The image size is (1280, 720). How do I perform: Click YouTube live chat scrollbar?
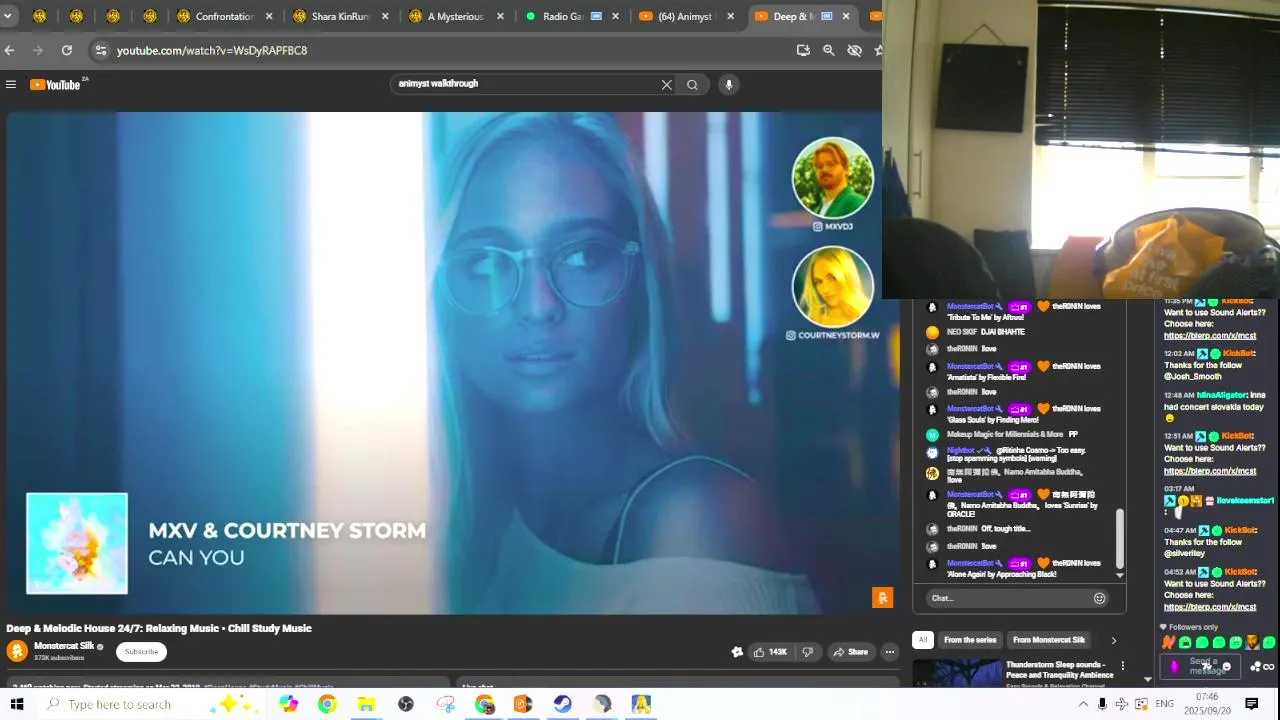coord(1120,538)
